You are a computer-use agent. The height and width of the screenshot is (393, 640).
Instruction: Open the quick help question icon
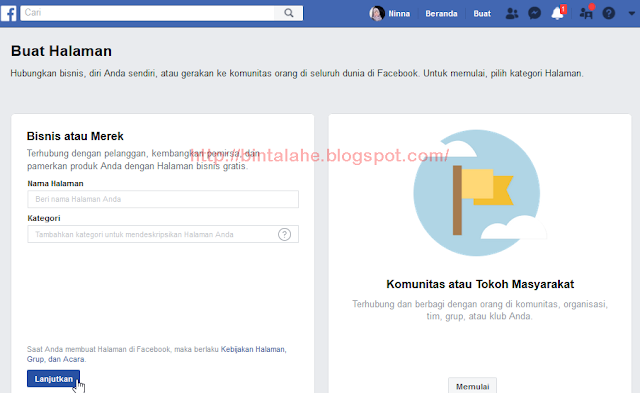609,13
